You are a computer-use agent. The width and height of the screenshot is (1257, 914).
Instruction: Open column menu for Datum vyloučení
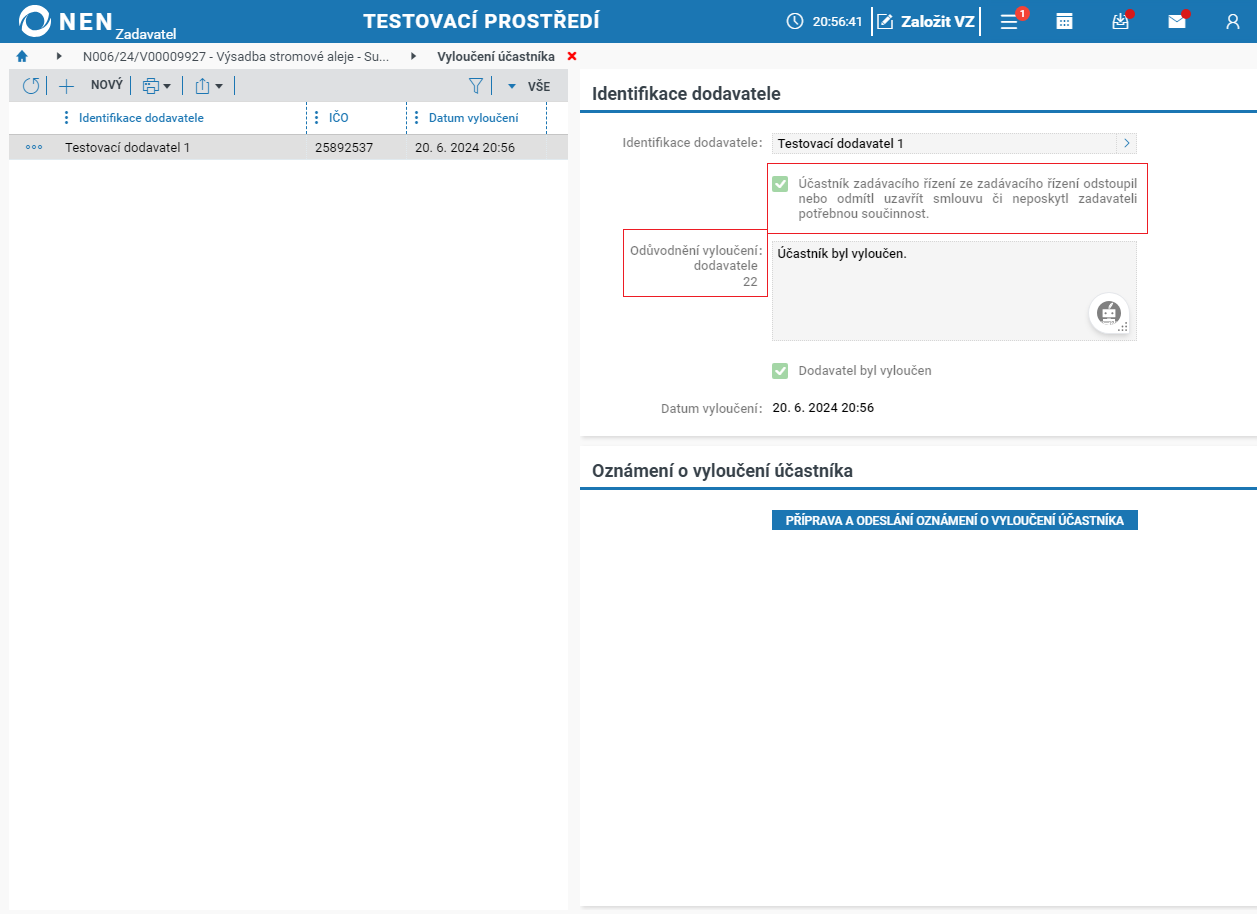click(x=417, y=118)
